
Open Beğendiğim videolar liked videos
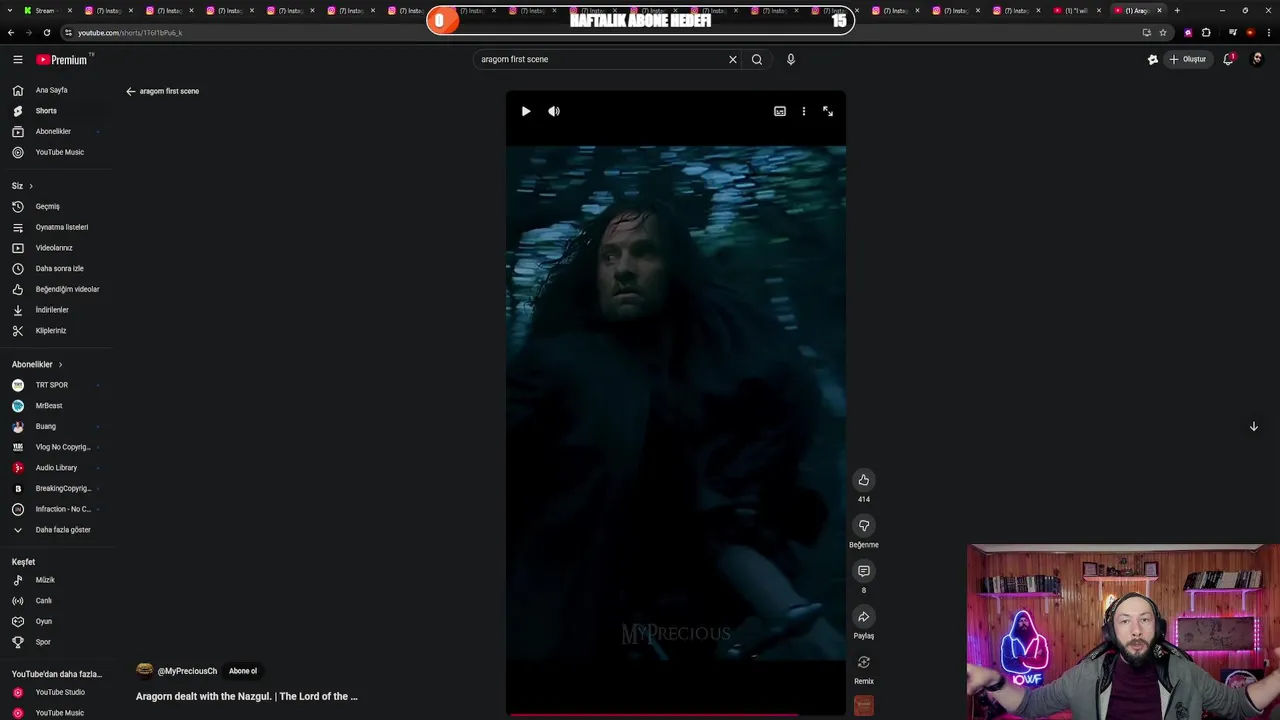tap(55, 289)
